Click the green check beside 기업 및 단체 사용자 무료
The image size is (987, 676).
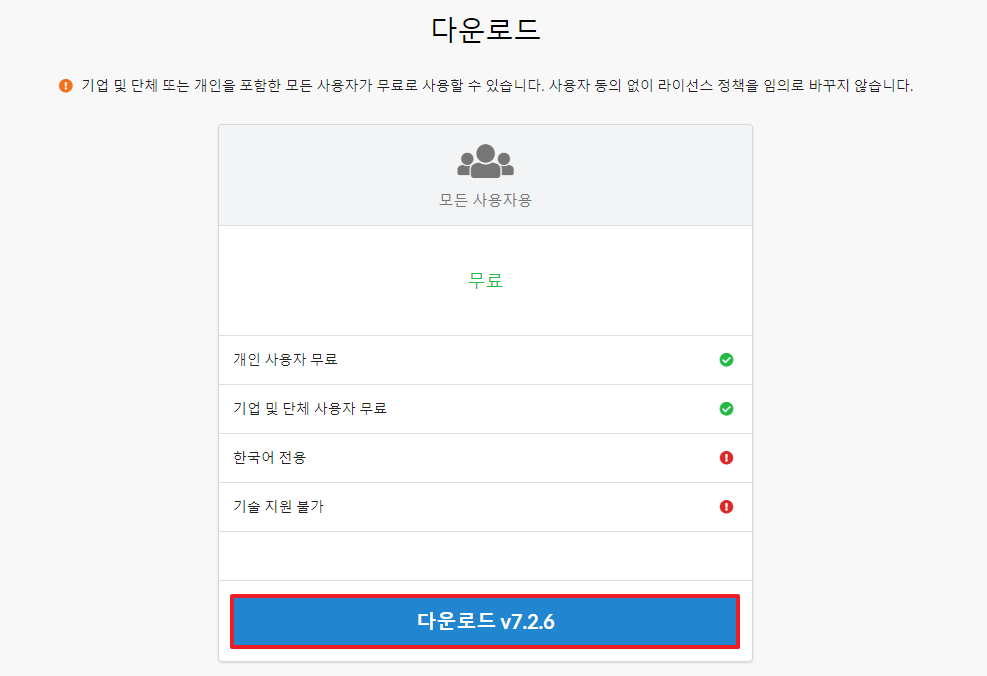[726, 409]
